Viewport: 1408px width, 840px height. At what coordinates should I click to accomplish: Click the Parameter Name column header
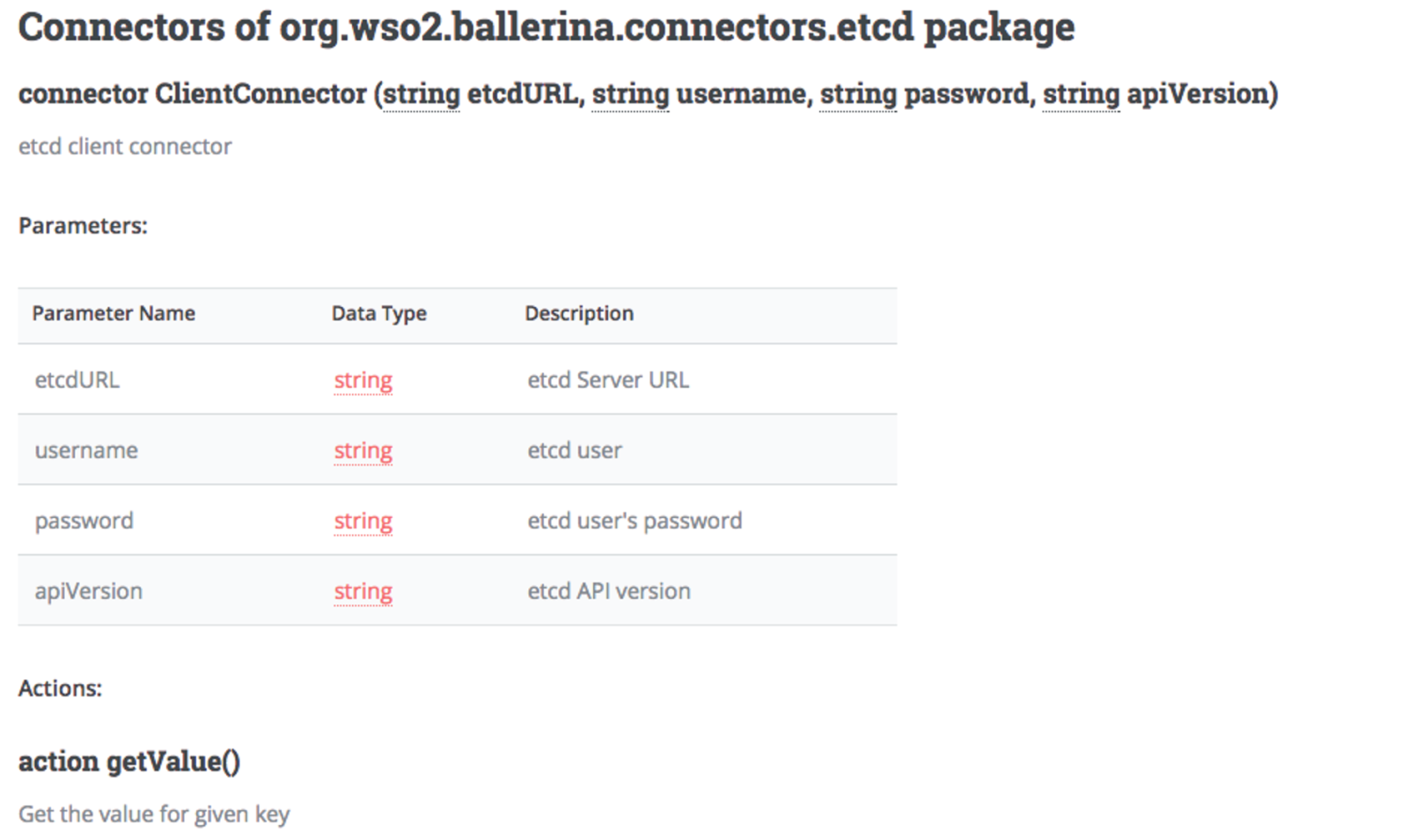click(114, 314)
